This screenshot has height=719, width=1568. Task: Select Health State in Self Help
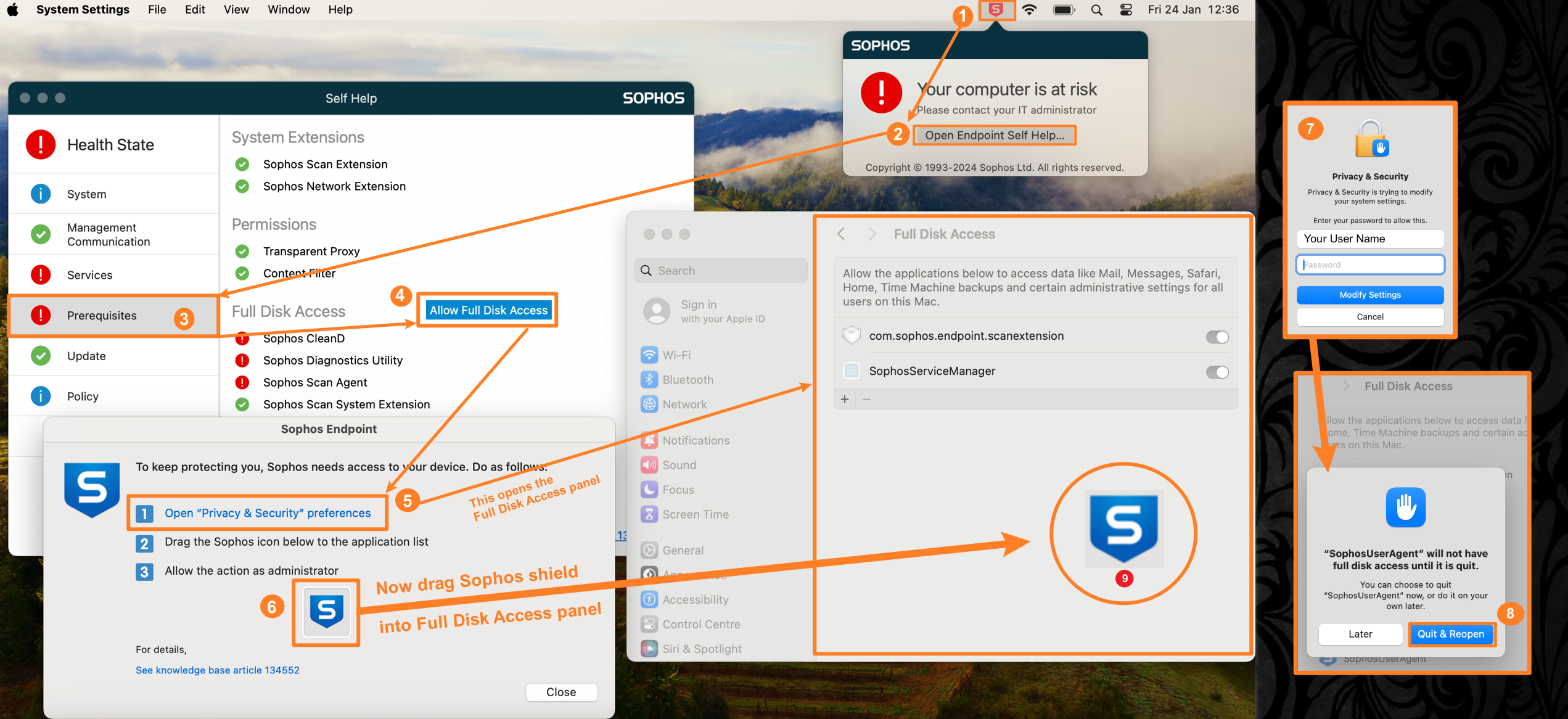click(114, 144)
